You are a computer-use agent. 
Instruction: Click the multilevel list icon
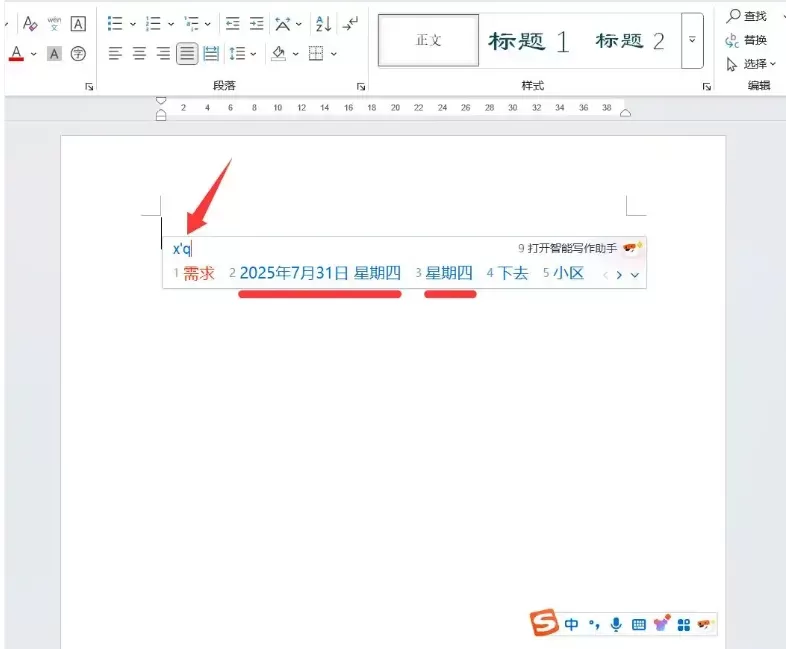tap(191, 23)
